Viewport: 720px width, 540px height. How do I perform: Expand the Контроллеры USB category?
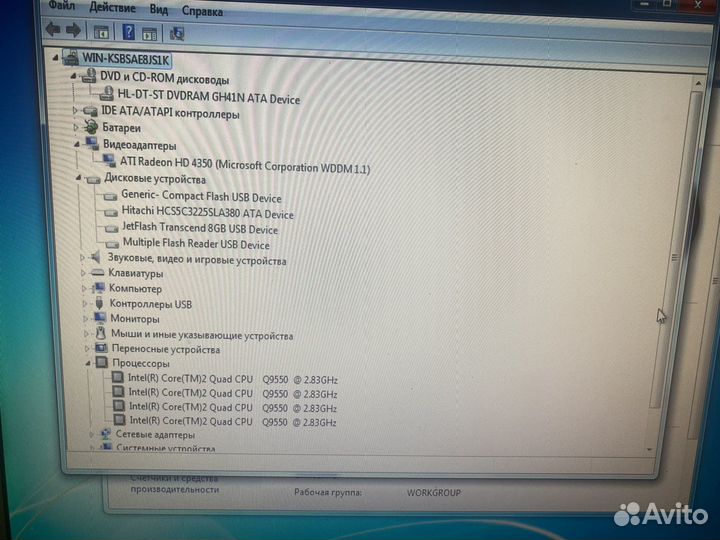(85, 303)
